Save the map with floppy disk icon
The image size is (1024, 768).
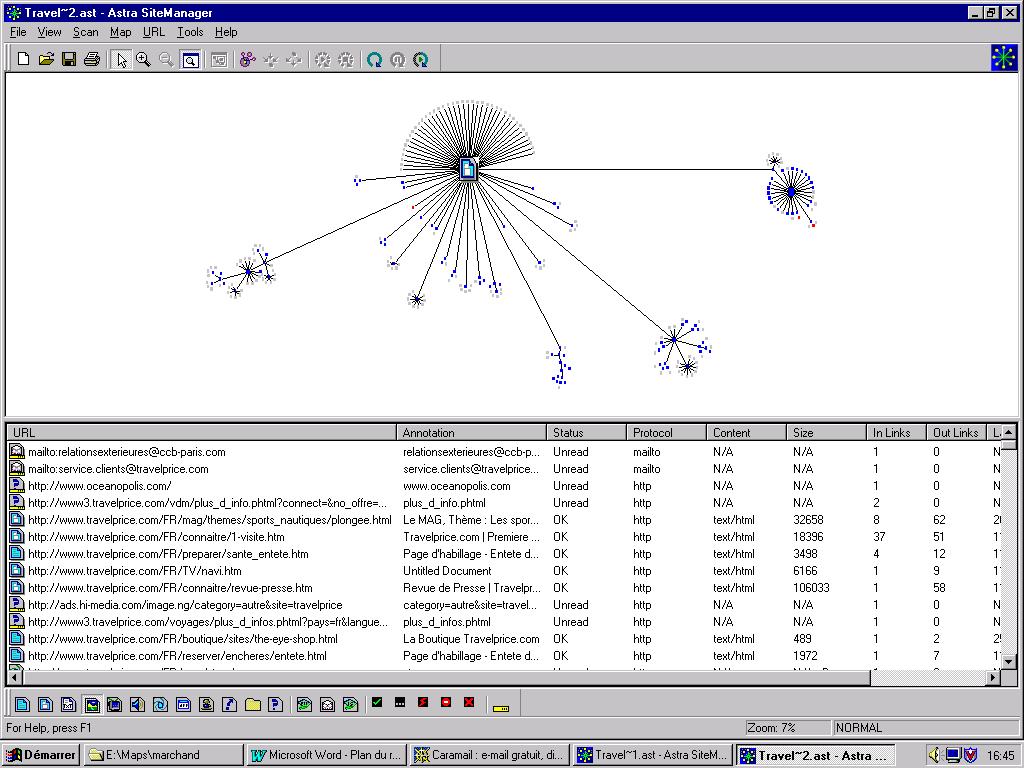click(x=69, y=59)
